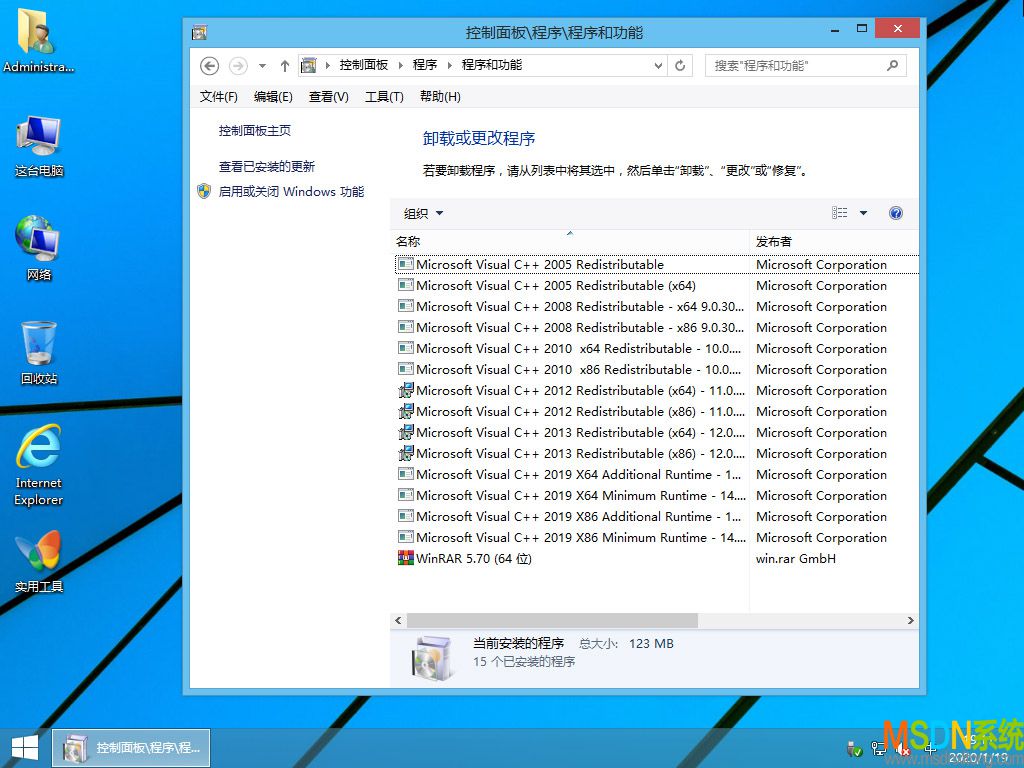
Task: Click the icon of Visual C++ 2012 (x64)
Action: coord(406,391)
